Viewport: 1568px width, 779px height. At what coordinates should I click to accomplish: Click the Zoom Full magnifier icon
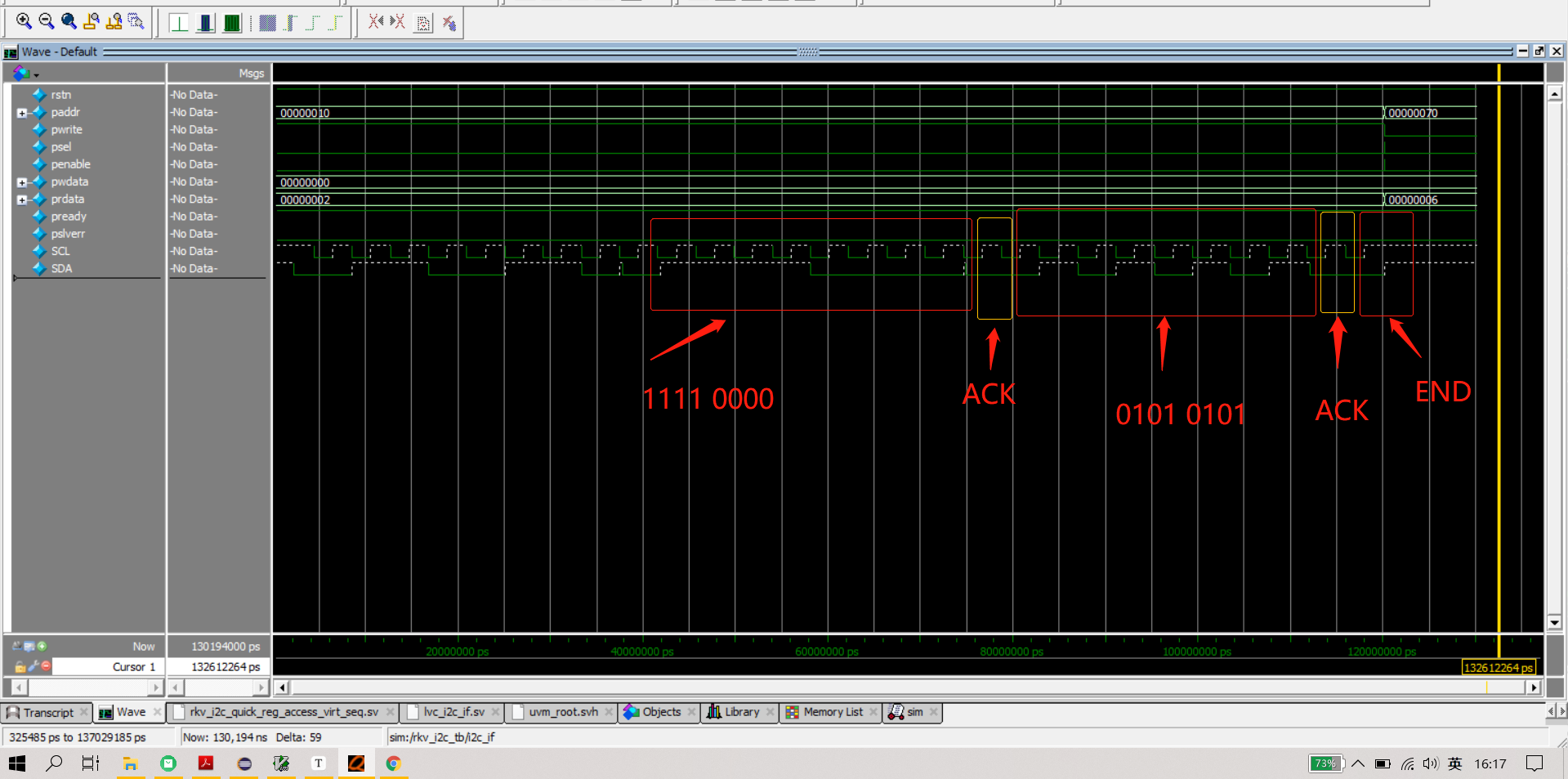(x=69, y=22)
